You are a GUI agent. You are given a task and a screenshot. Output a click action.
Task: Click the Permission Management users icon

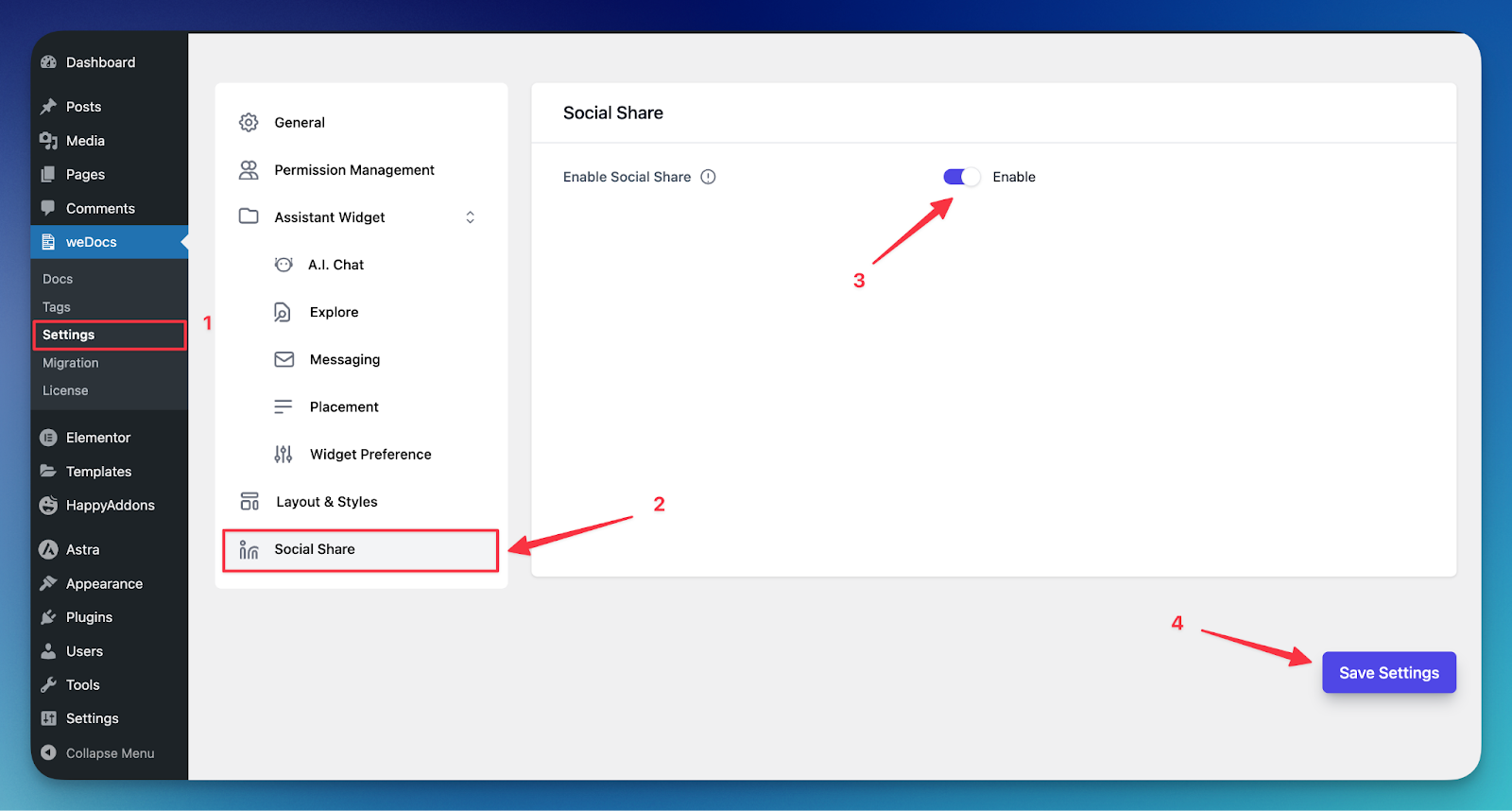[x=249, y=170]
